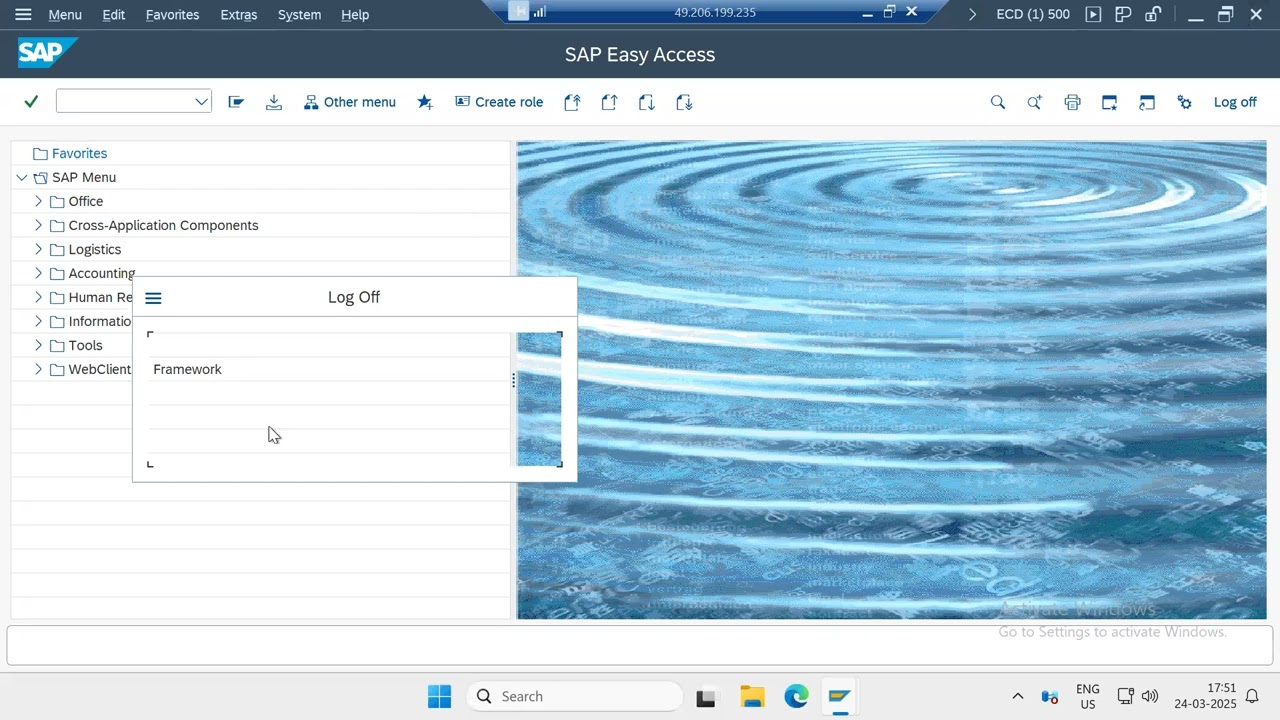This screenshot has height=720, width=1280.
Task: Click the Create role button
Action: [x=499, y=102]
